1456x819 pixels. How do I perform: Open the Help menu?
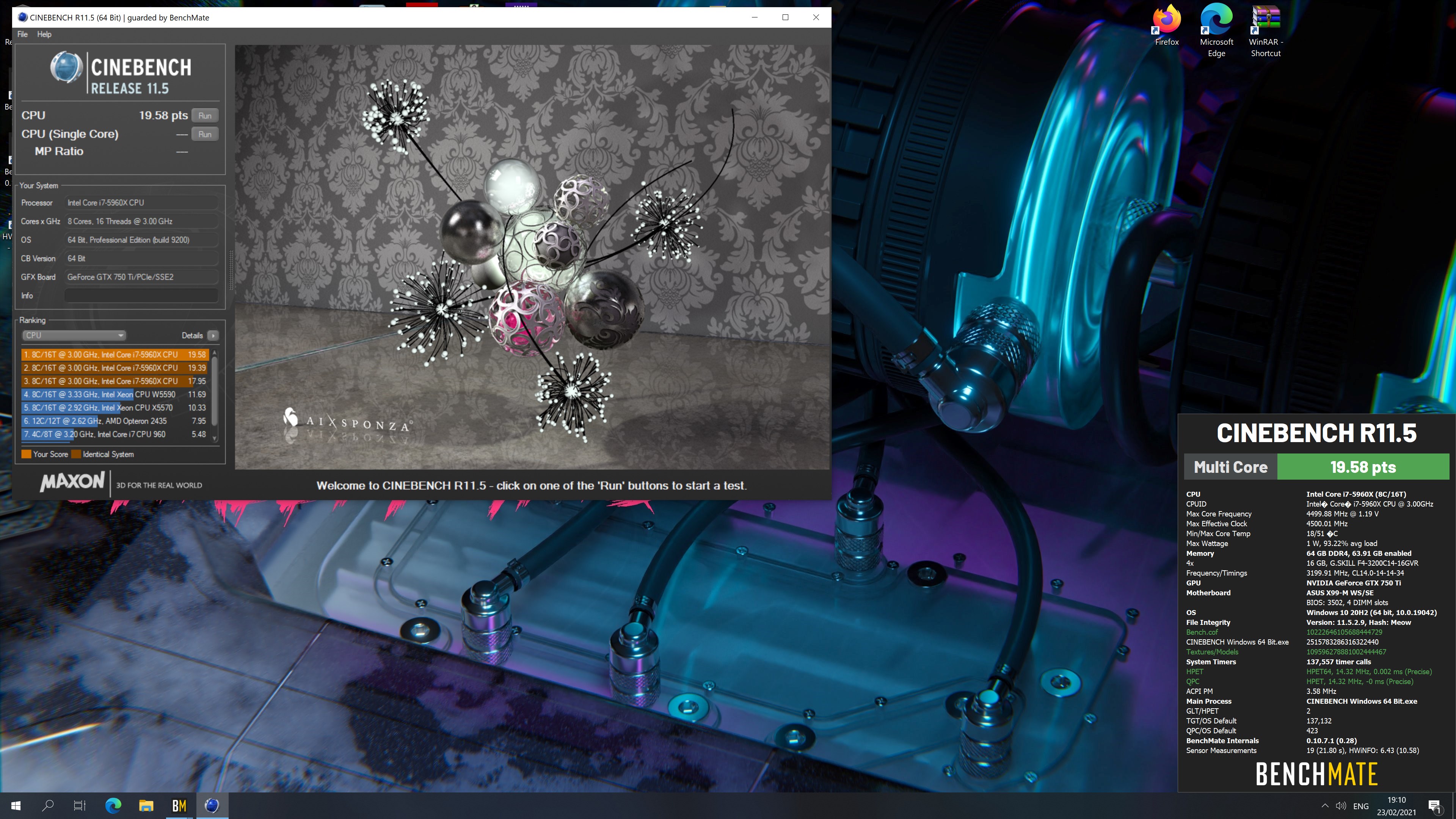point(44,34)
